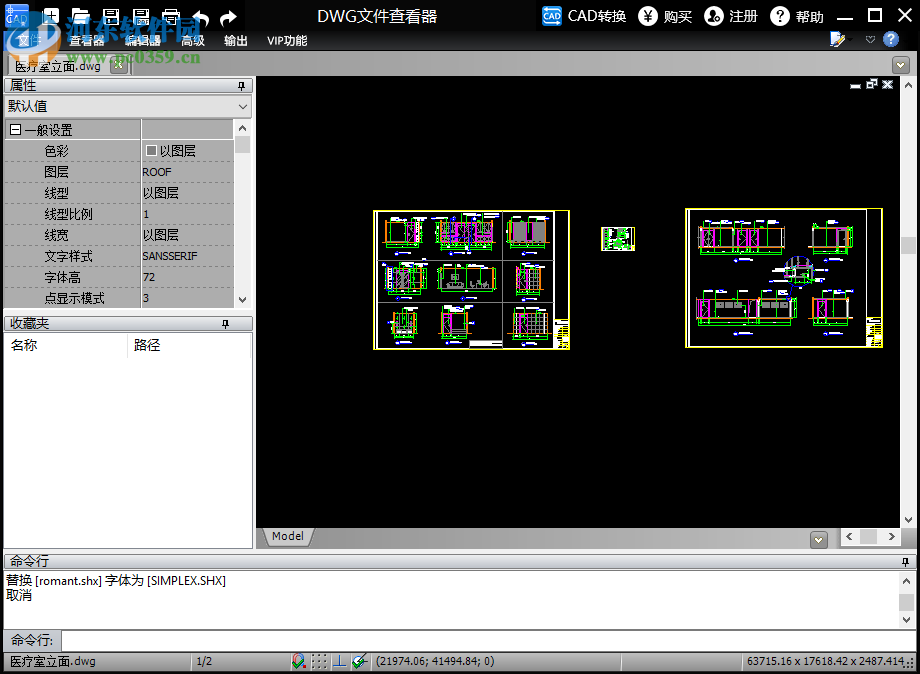Close the 医疗室立面.dwg document tab
Image resolution: width=920 pixels, height=674 pixels.
119,65
